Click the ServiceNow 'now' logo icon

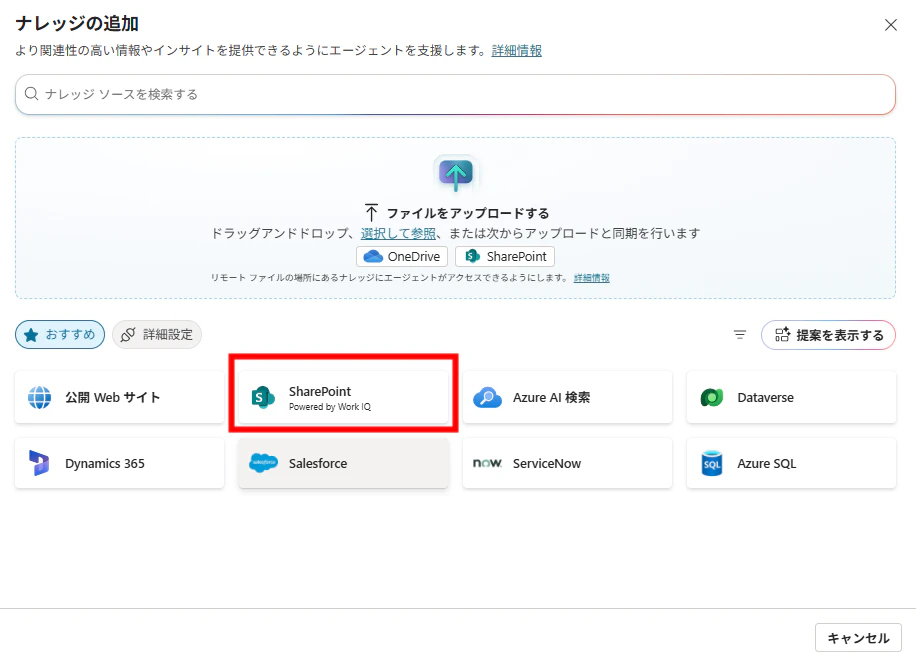pyautogui.click(x=487, y=463)
